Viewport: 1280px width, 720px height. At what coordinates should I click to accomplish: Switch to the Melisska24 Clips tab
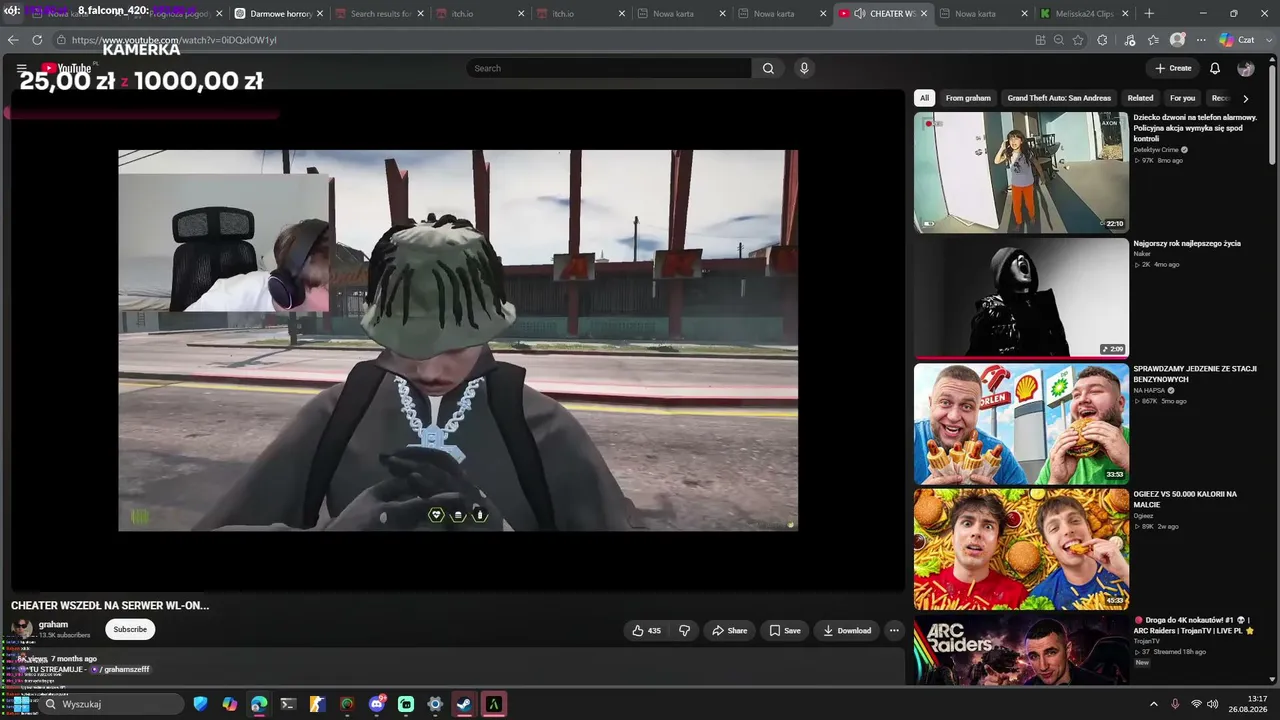(1085, 14)
